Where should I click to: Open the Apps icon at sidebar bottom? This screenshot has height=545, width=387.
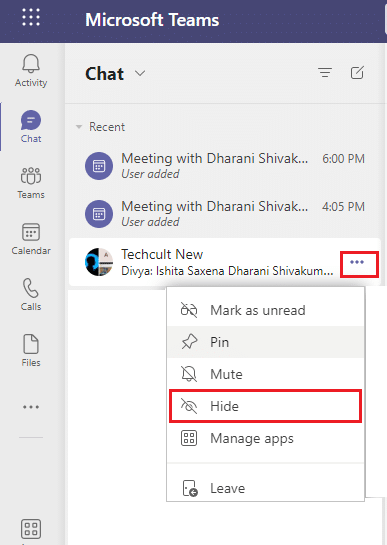coord(31,529)
